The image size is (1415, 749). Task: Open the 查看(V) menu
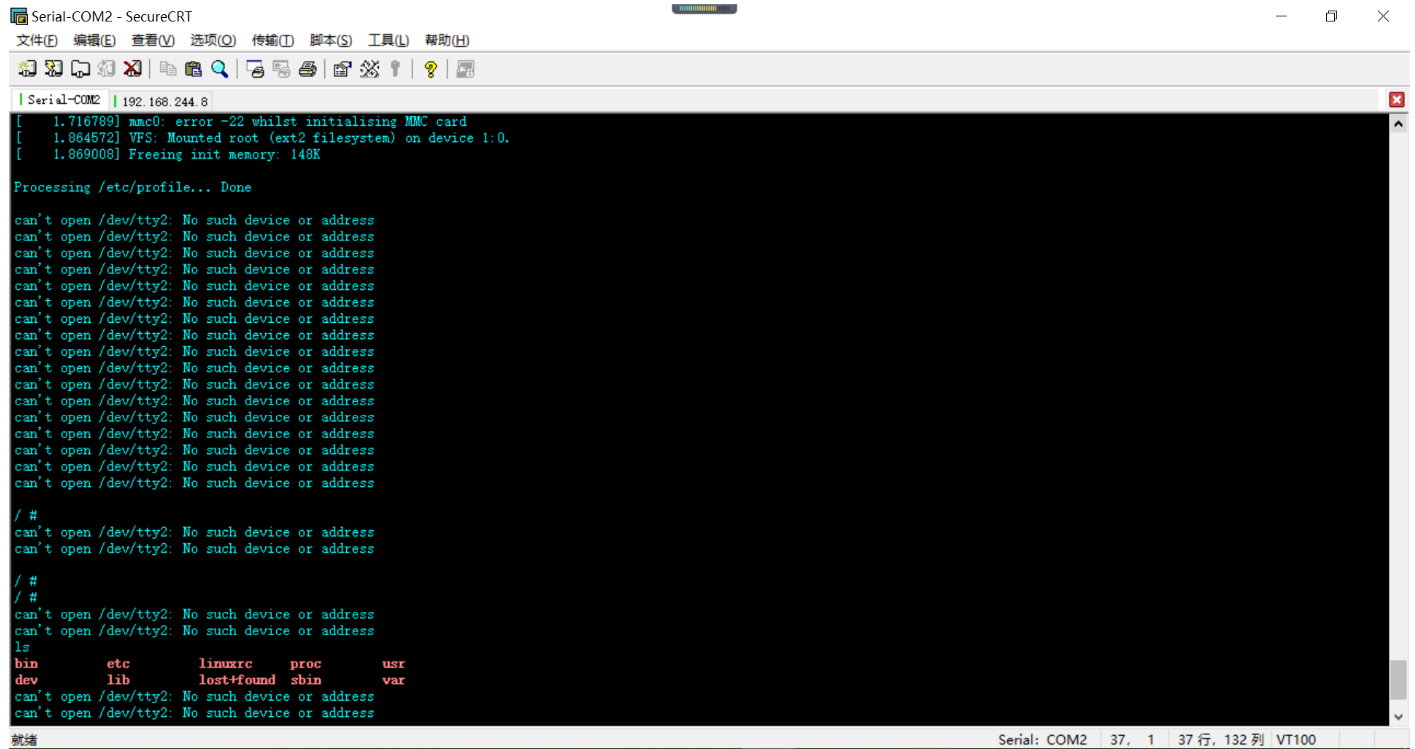click(153, 40)
